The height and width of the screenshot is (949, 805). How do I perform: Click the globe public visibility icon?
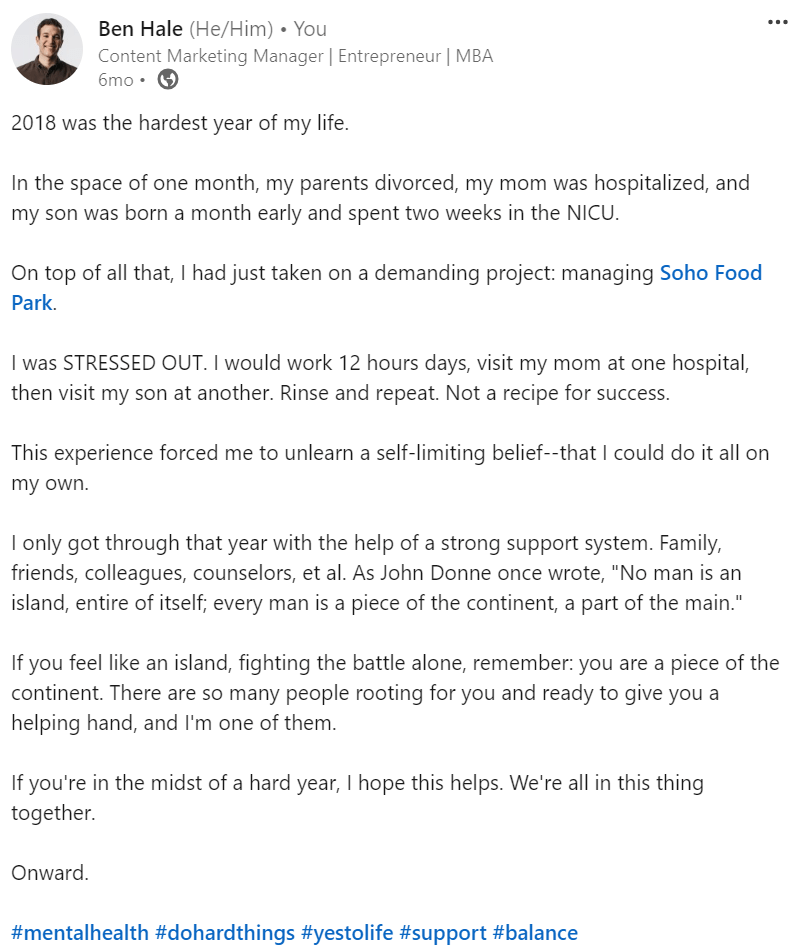[x=168, y=81]
